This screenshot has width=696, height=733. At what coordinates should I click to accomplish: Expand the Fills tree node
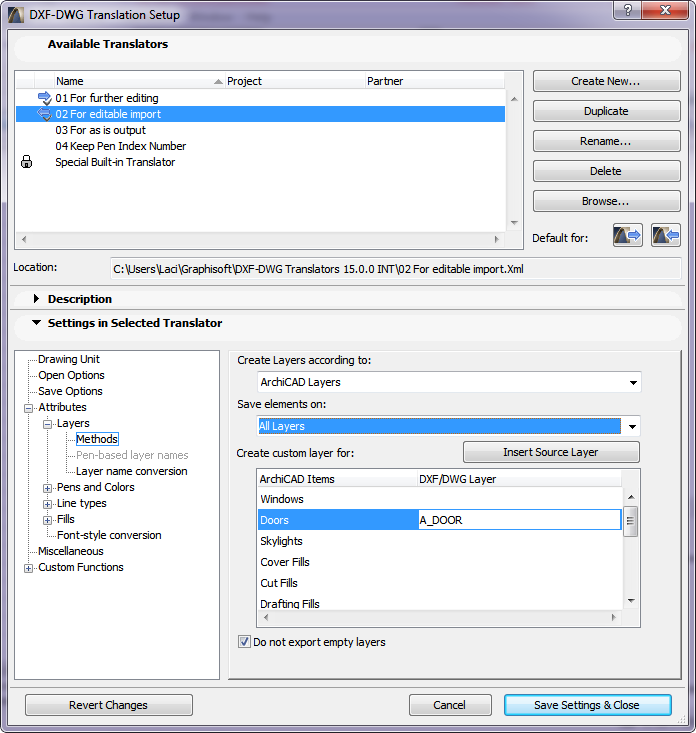(x=47, y=520)
